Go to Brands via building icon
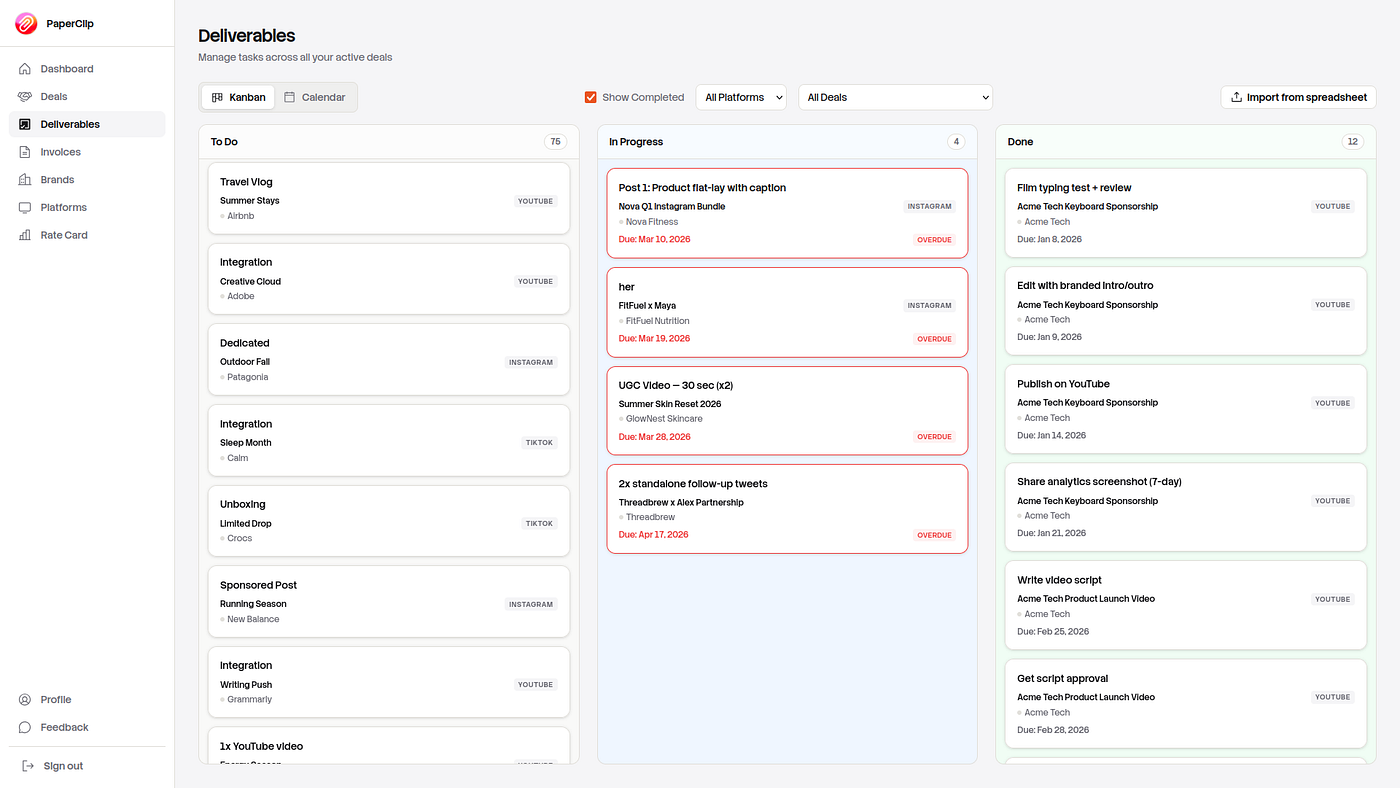1400x788 pixels. point(25,180)
